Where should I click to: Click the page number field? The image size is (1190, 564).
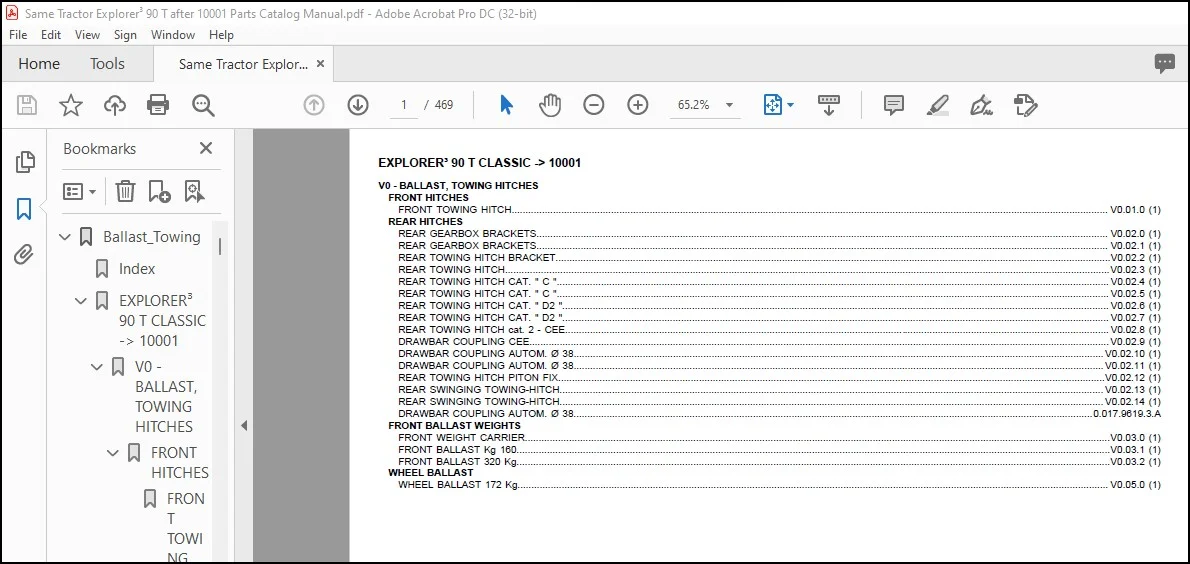click(x=404, y=105)
